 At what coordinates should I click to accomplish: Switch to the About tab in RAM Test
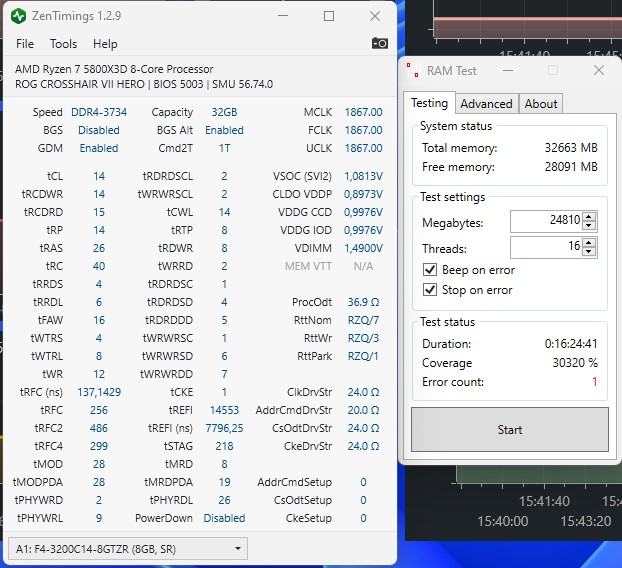[541, 104]
